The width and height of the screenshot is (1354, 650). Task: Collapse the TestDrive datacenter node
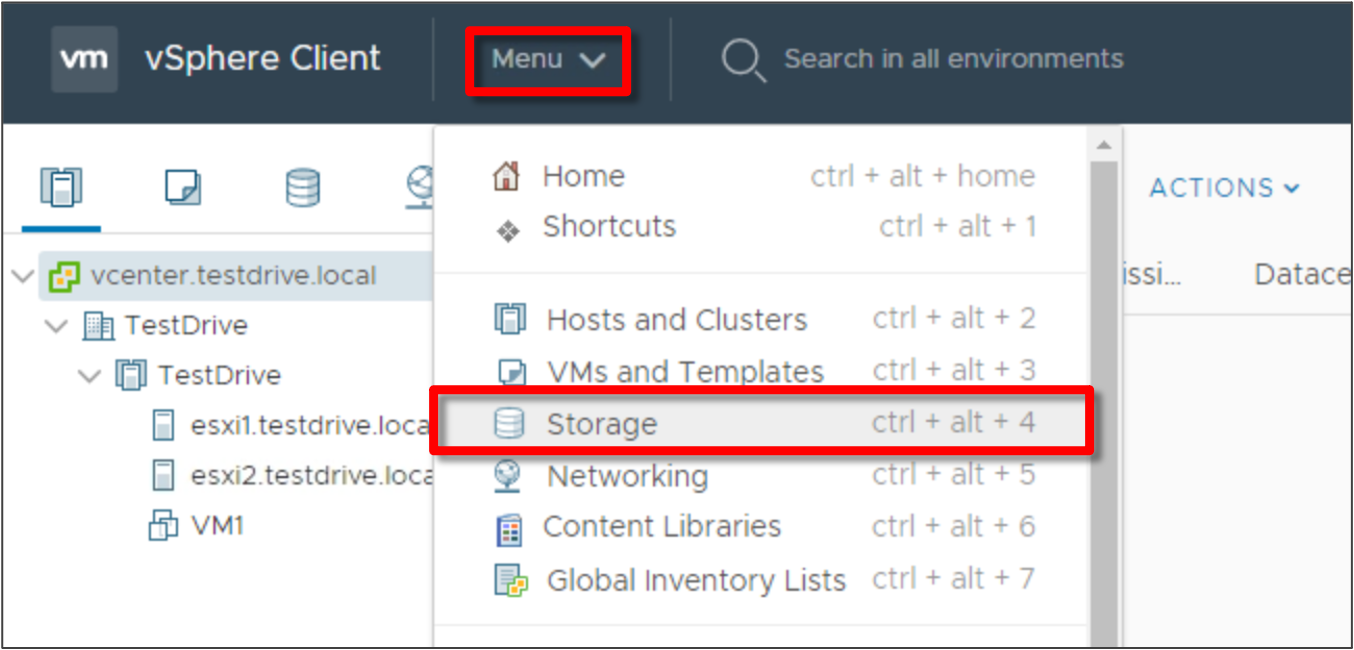pyautogui.click(x=57, y=326)
